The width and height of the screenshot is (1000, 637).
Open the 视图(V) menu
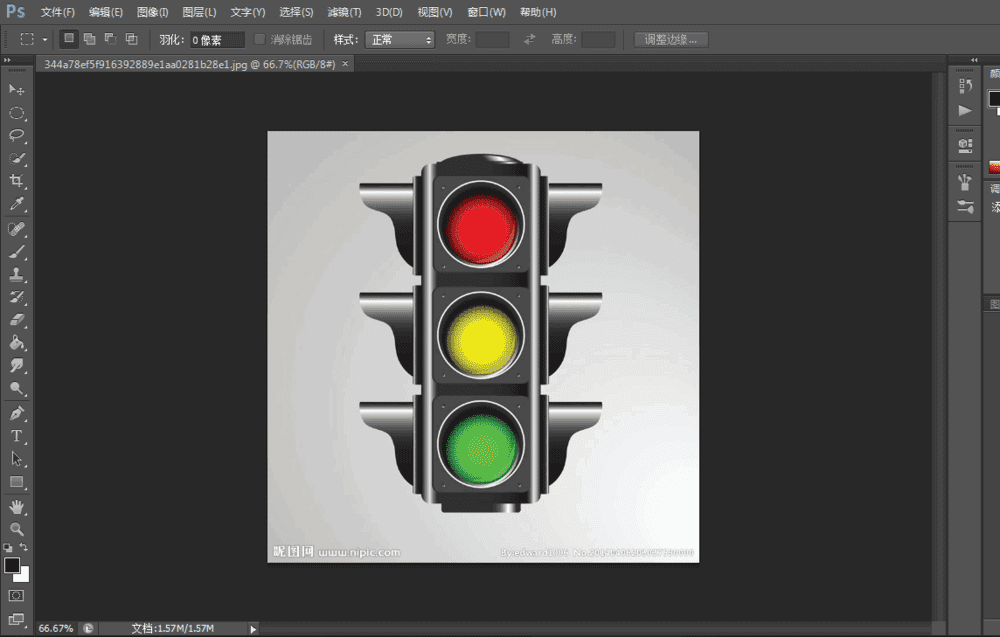click(x=435, y=12)
